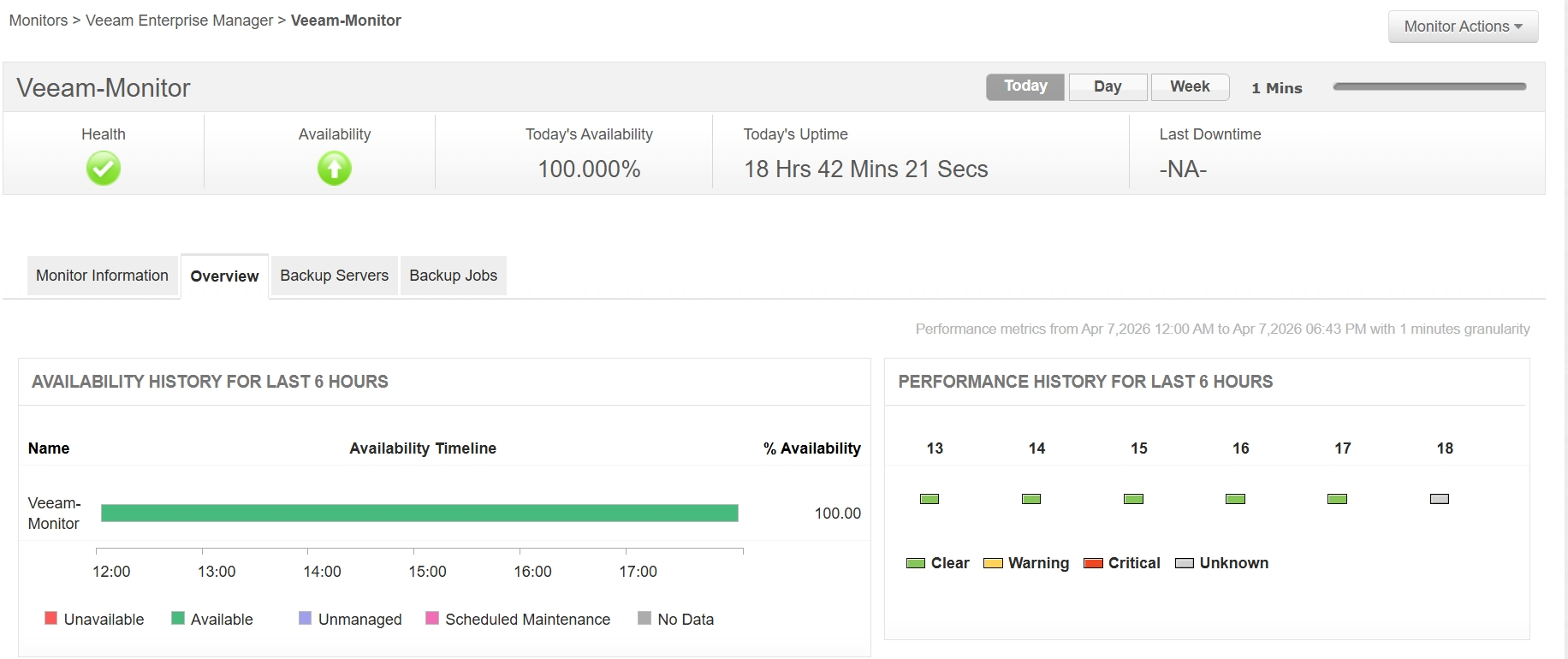Image resolution: width=1568 pixels, height=659 pixels.
Task: Click the green Health checkmark icon
Action: [104, 168]
